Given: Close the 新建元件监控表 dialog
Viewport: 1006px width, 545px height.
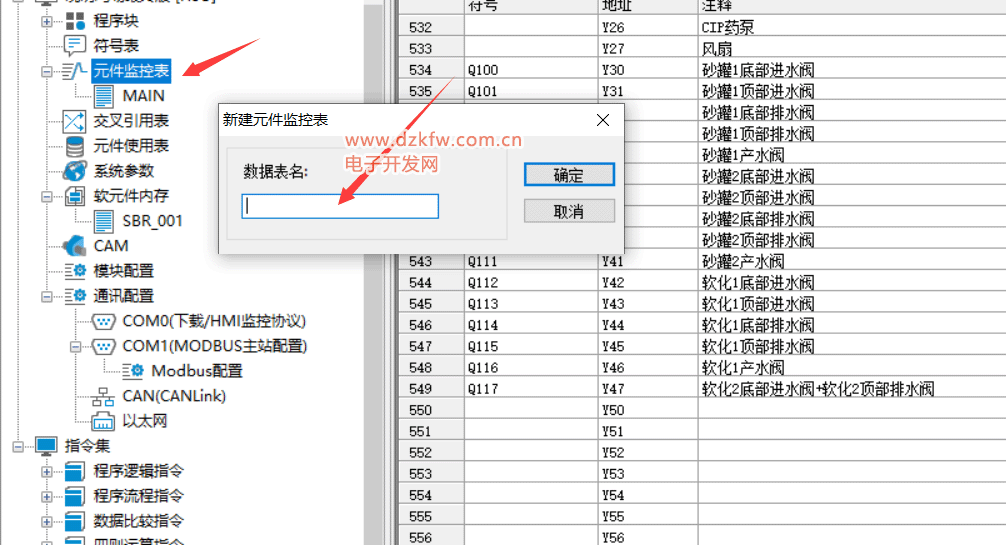Looking at the screenshot, I should click(603, 120).
